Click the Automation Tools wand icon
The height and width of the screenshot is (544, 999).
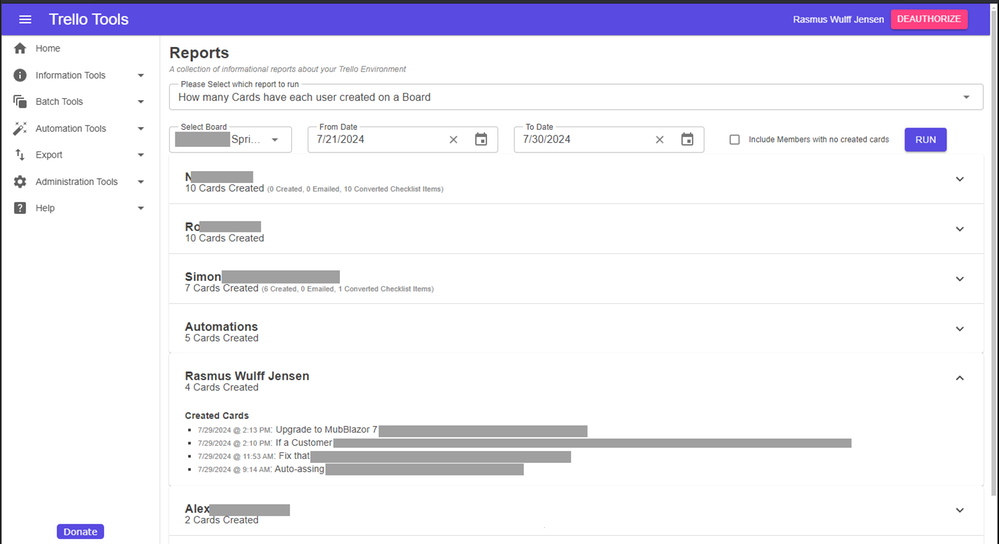coord(20,129)
